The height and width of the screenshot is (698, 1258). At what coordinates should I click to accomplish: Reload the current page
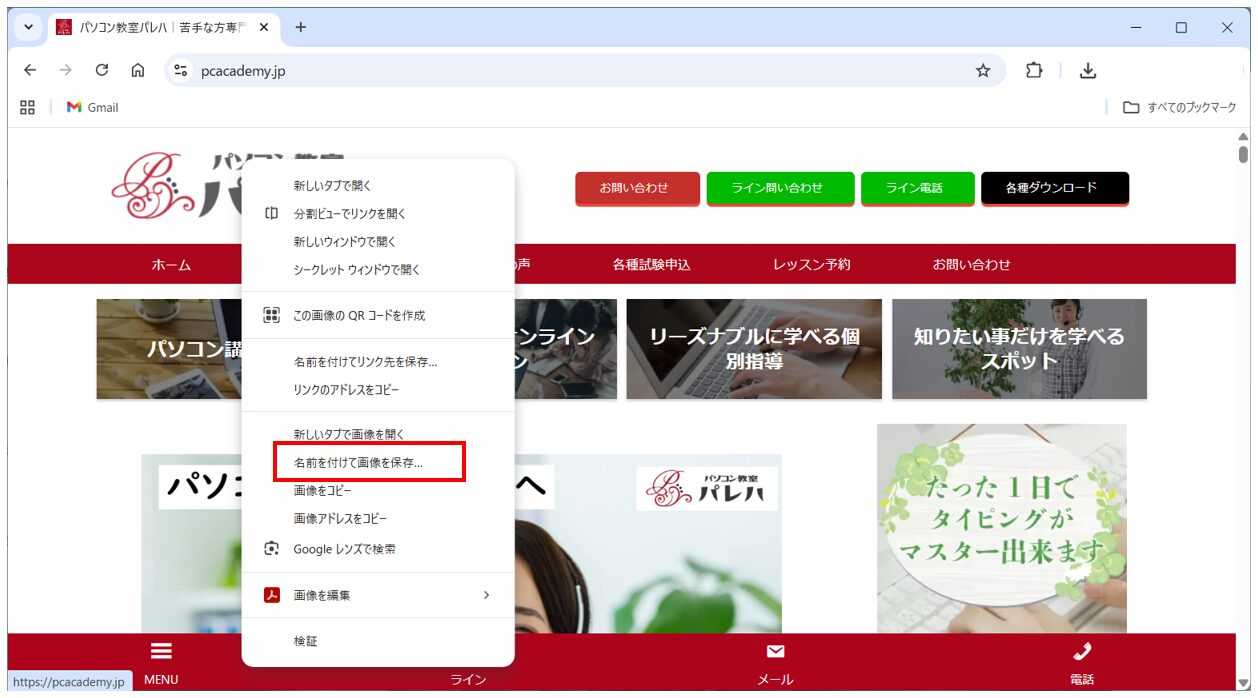tap(102, 70)
